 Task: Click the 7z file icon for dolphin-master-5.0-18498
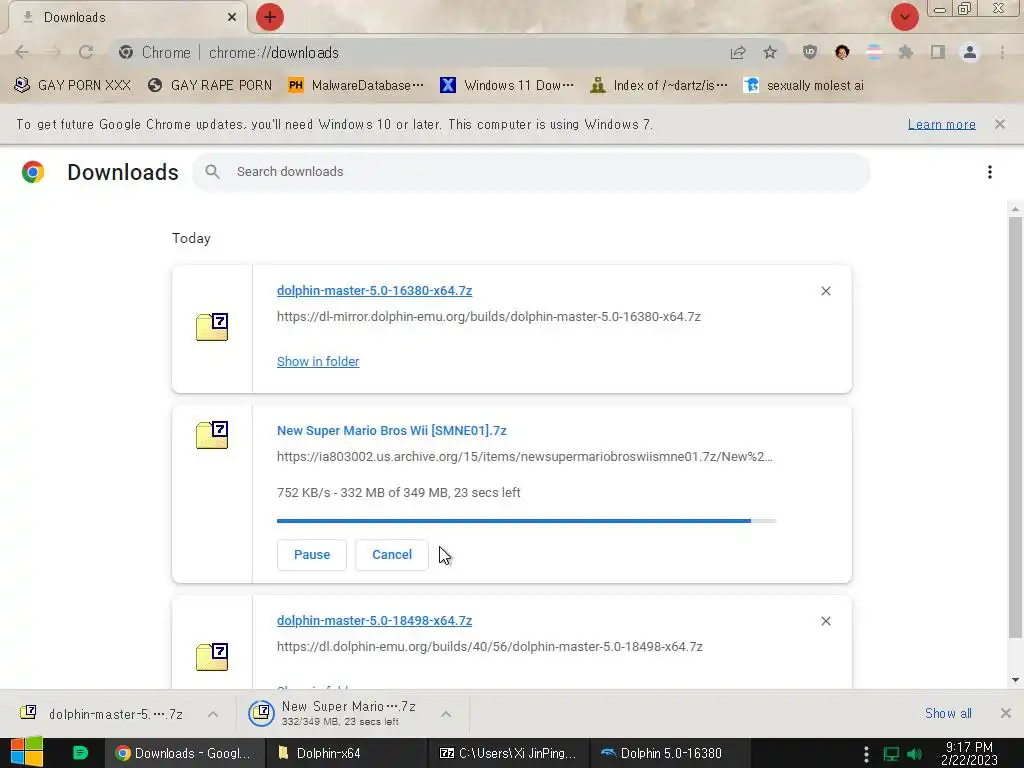pyautogui.click(x=212, y=657)
